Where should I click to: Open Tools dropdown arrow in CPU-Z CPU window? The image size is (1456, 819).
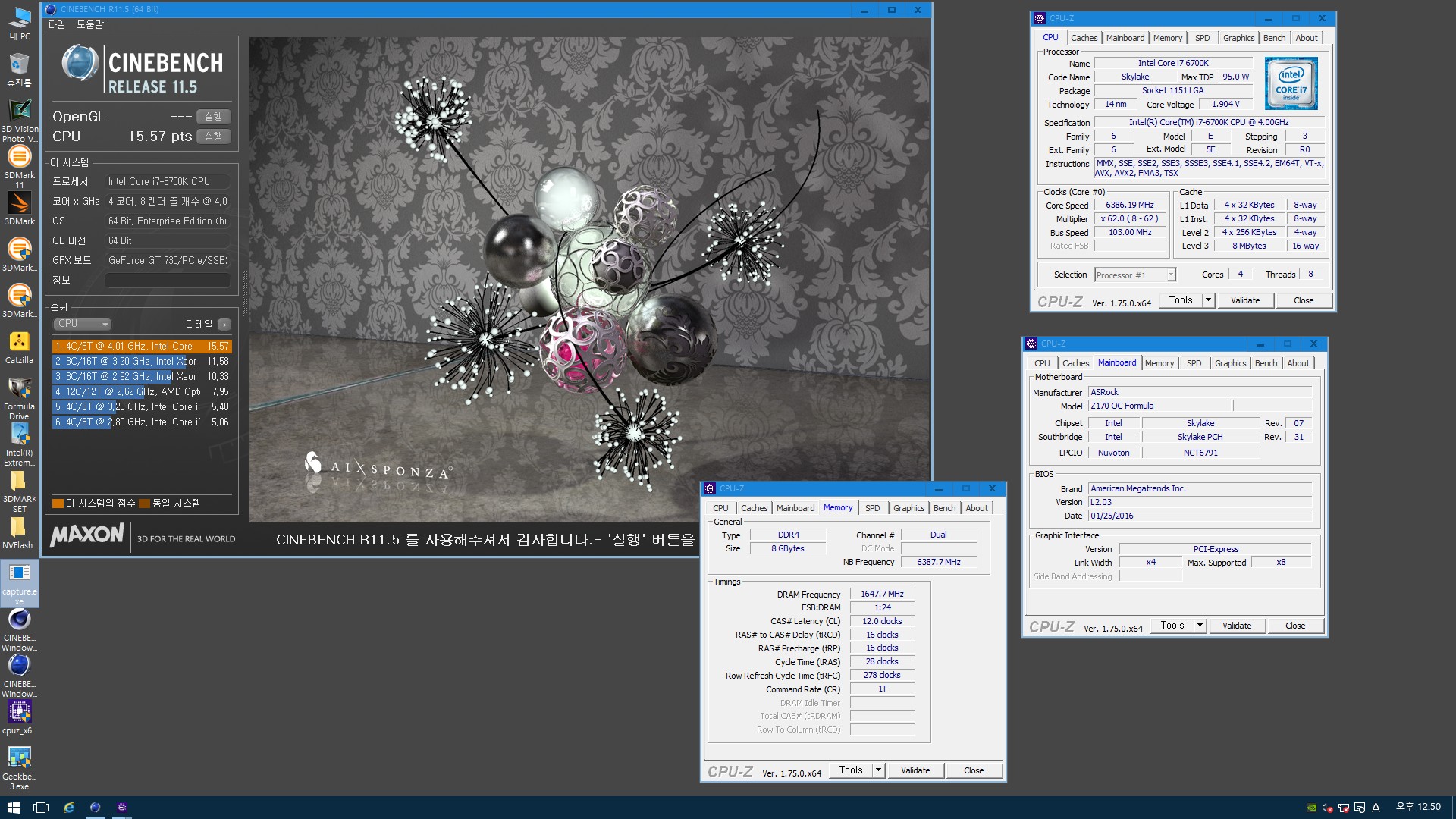click(1208, 300)
